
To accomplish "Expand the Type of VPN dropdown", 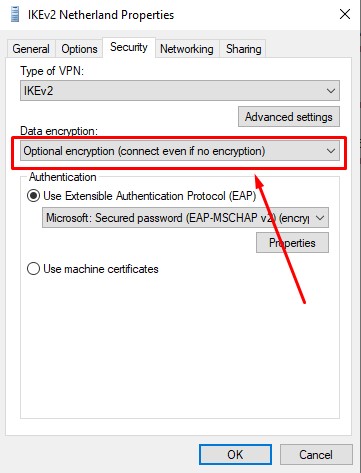I will (x=180, y=90).
